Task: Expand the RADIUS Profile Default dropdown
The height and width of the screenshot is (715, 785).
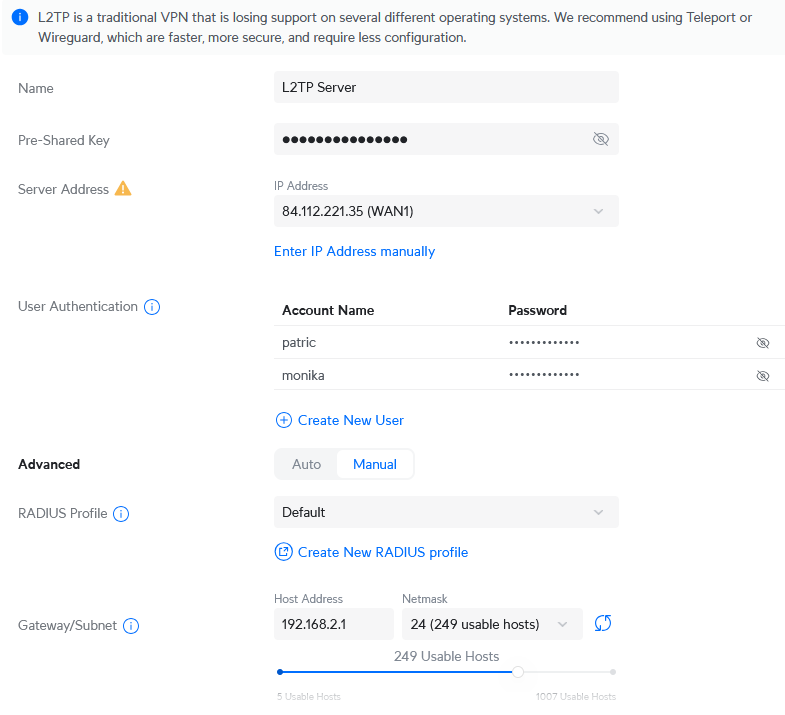Action: pos(446,512)
